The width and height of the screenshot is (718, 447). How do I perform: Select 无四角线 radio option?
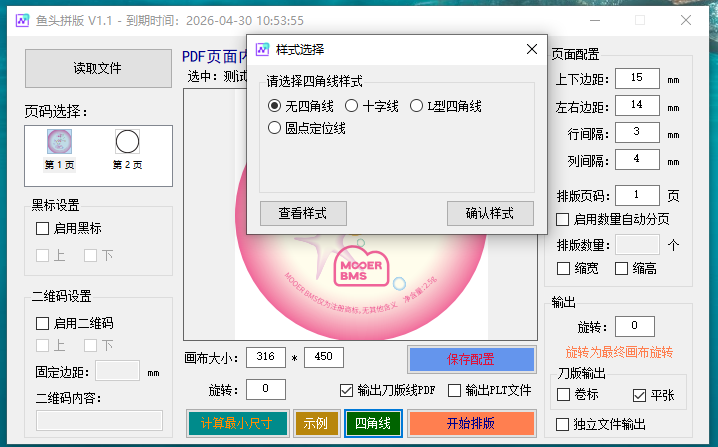(275, 106)
